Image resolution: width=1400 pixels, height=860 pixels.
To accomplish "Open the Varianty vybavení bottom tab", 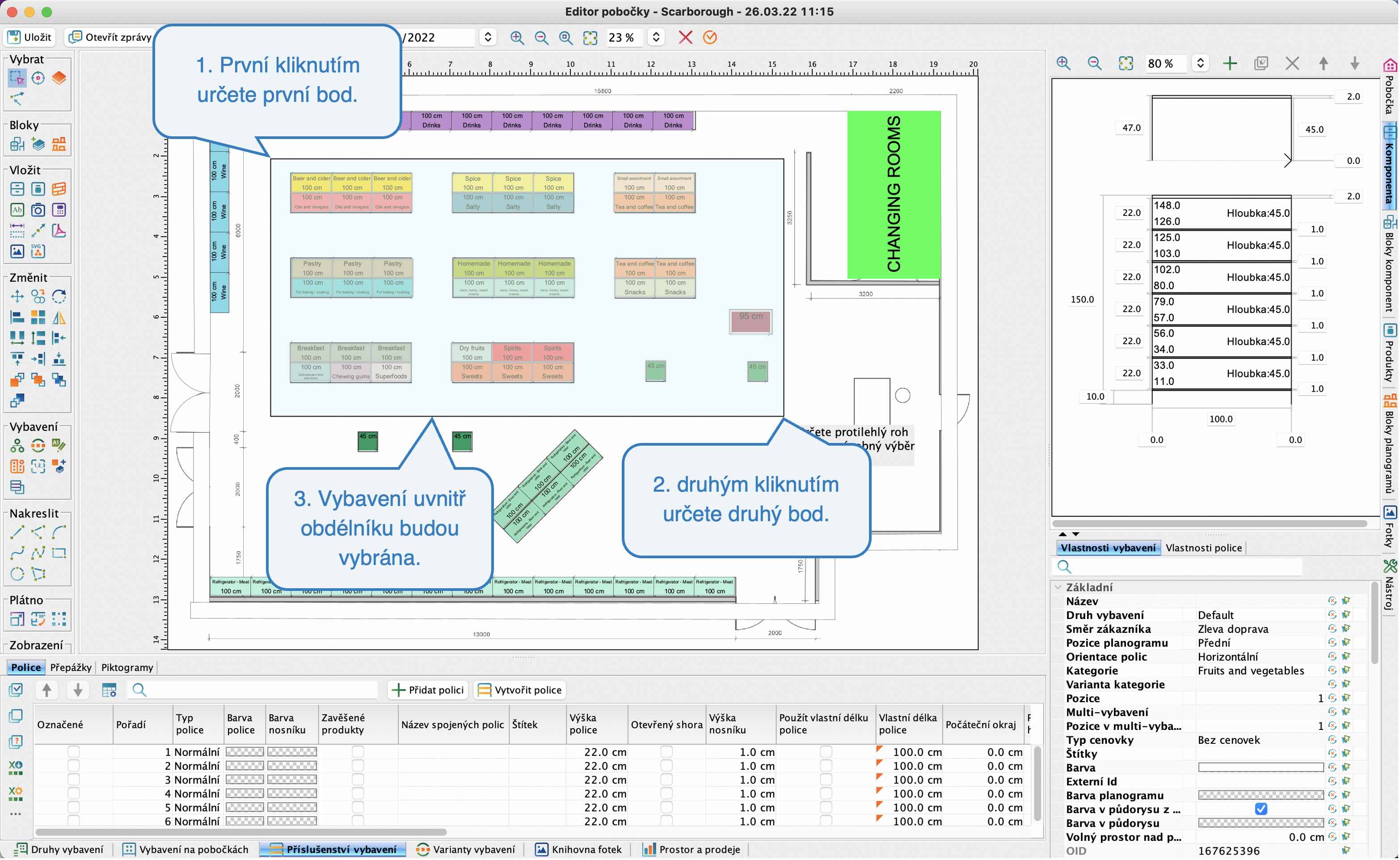I will point(467,850).
